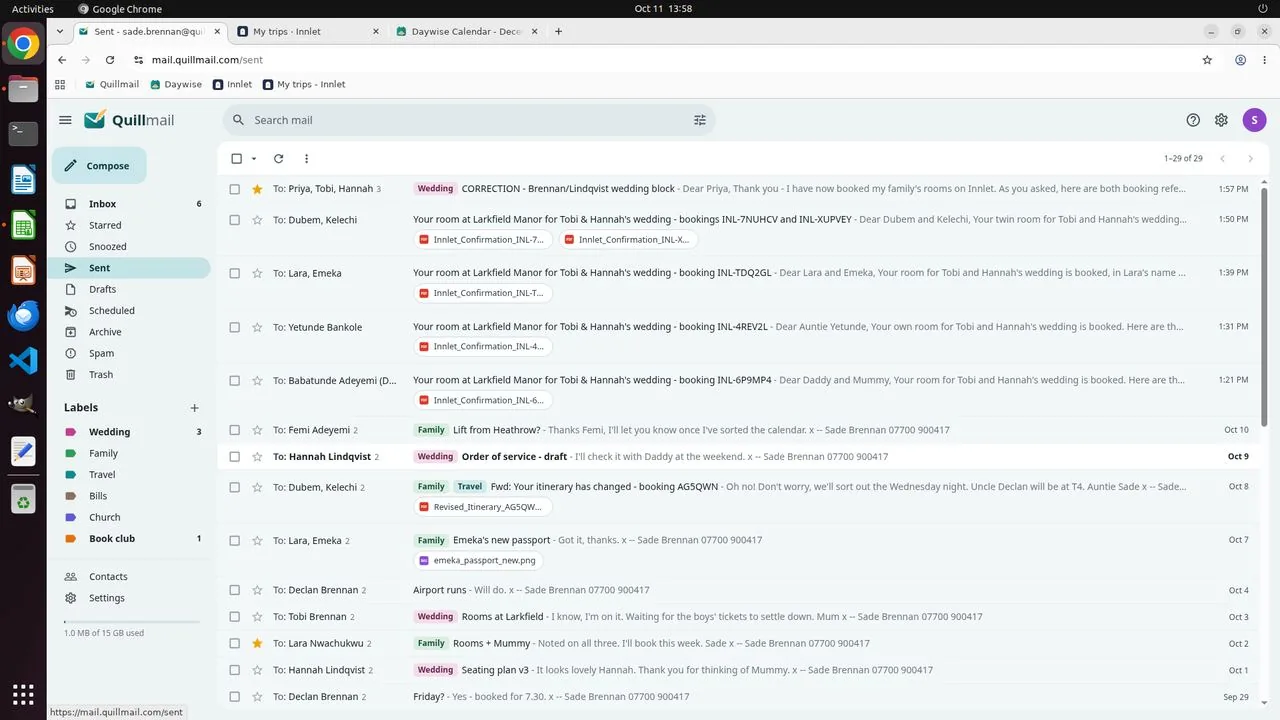Switch to the My trips - Innlet tab
The image size is (1280, 720).
click(309, 31)
